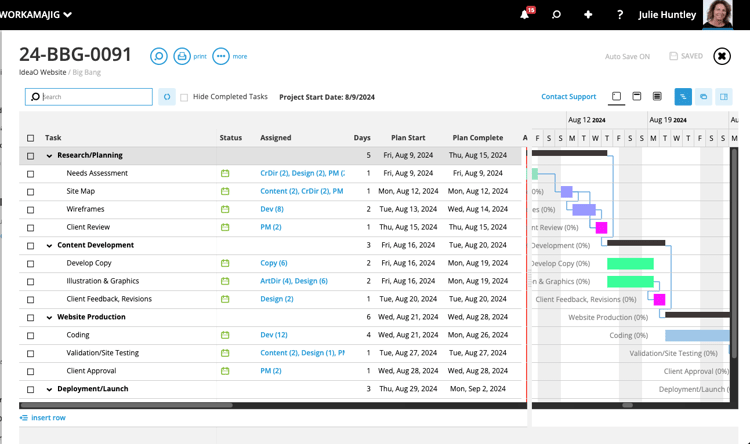
Task: Collapse the Content Development group
Action: click(49, 246)
